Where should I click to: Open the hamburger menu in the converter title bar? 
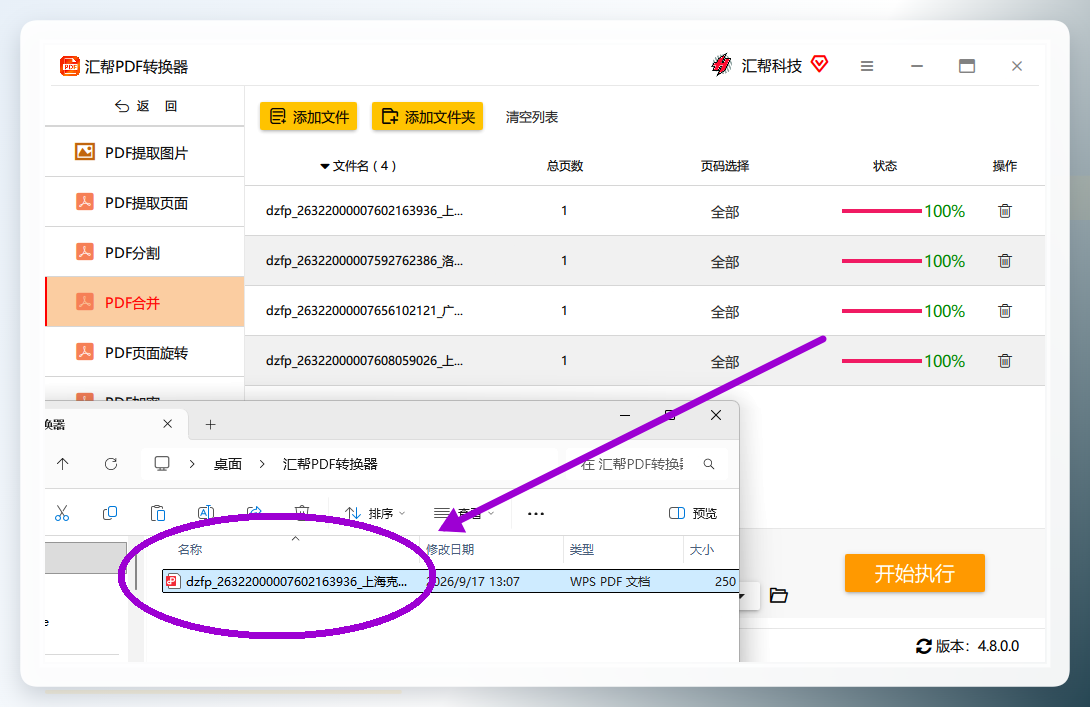(x=867, y=66)
